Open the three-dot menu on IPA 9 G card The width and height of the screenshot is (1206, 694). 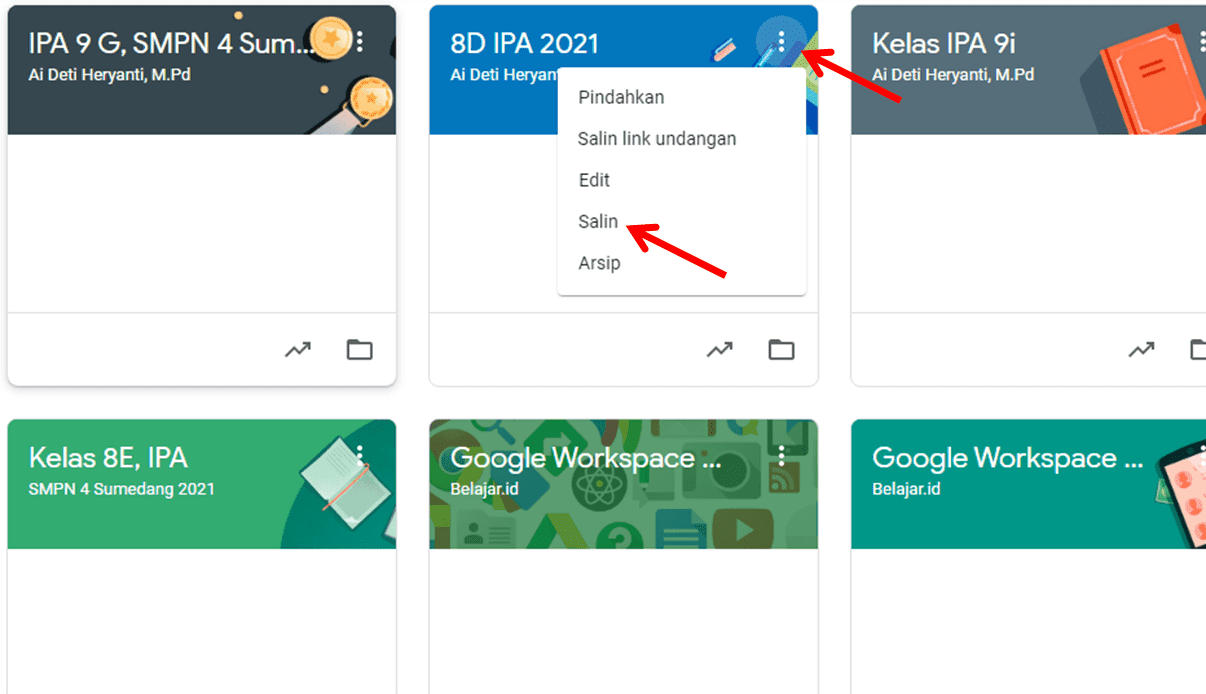360,42
